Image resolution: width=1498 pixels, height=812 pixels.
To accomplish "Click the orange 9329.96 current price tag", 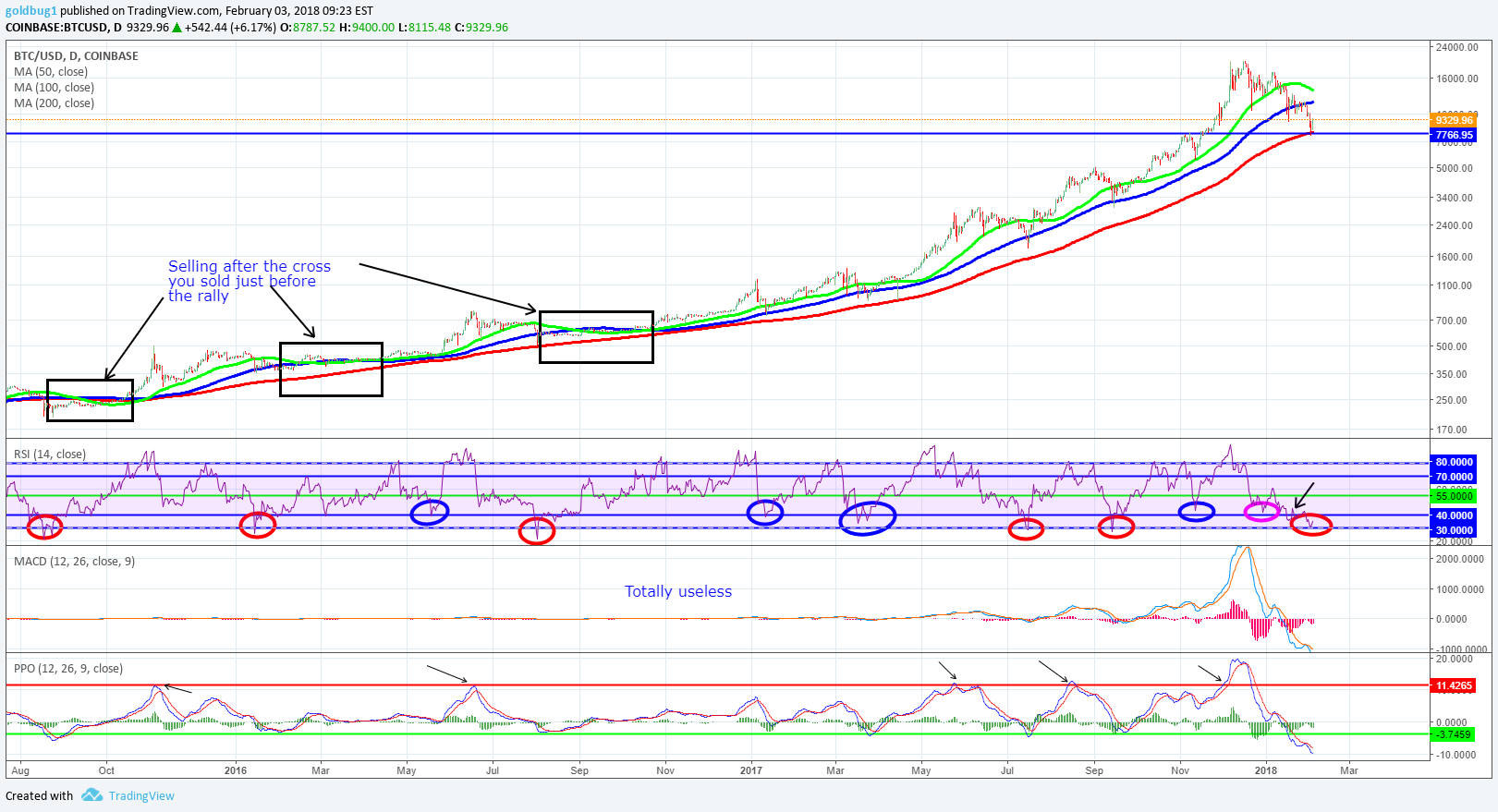I will [x=1454, y=120].
